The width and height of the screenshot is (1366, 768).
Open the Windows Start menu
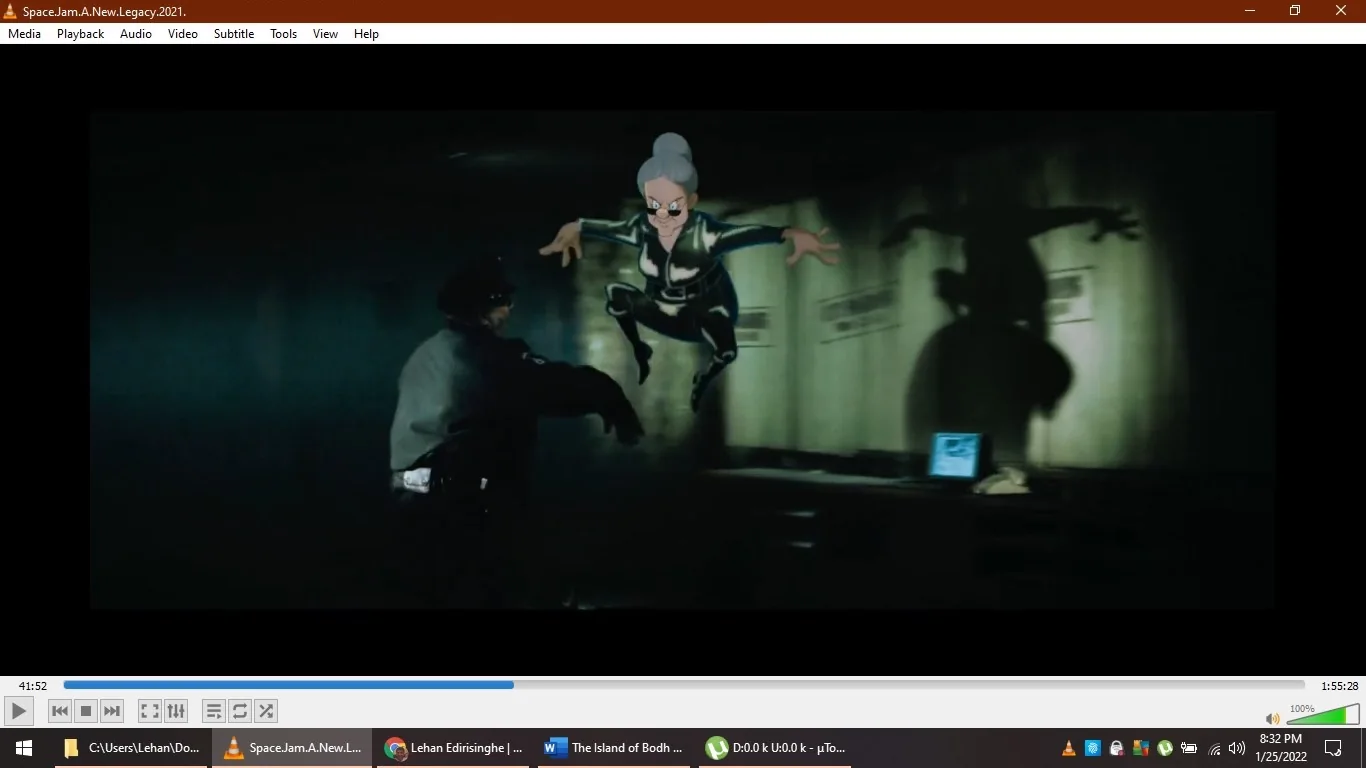pos(24,748)
